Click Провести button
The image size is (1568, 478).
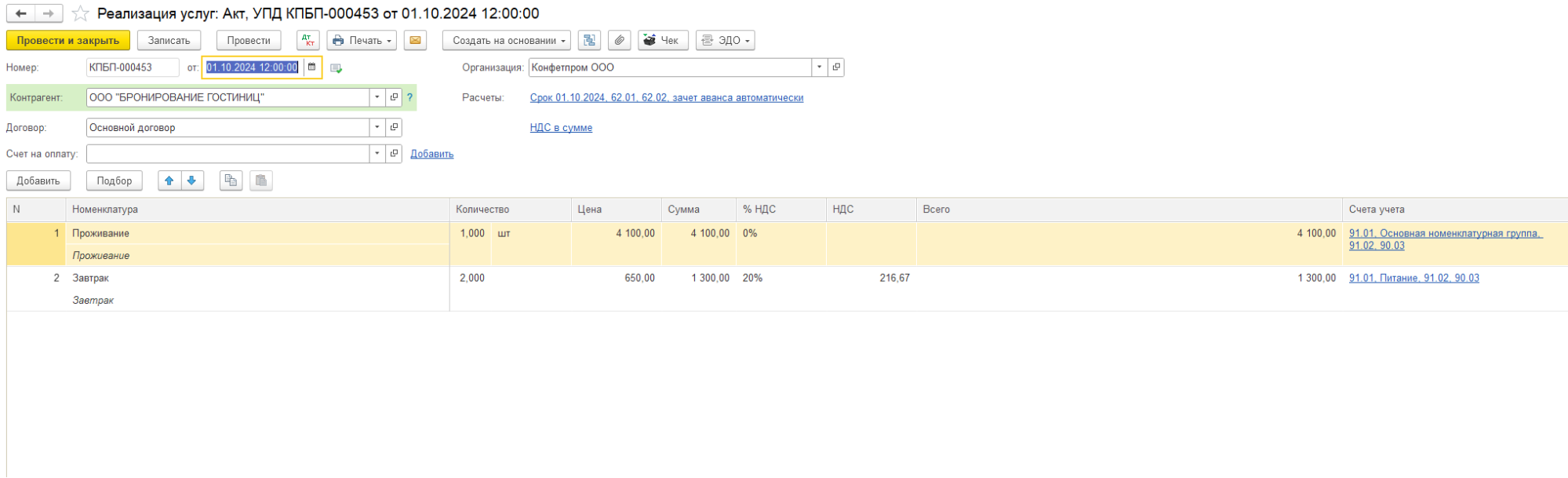click(249, 40)
